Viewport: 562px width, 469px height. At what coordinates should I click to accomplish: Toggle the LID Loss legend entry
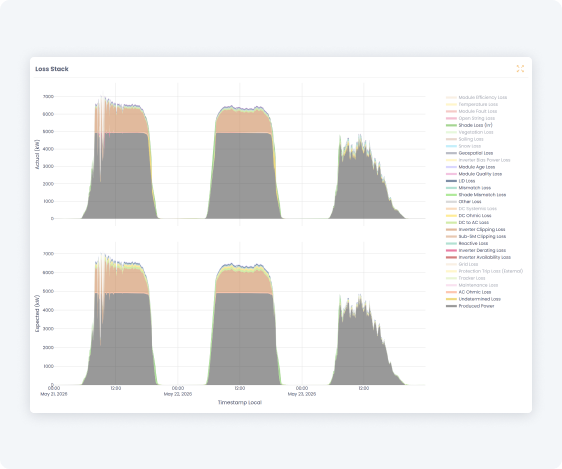point(461,181)
